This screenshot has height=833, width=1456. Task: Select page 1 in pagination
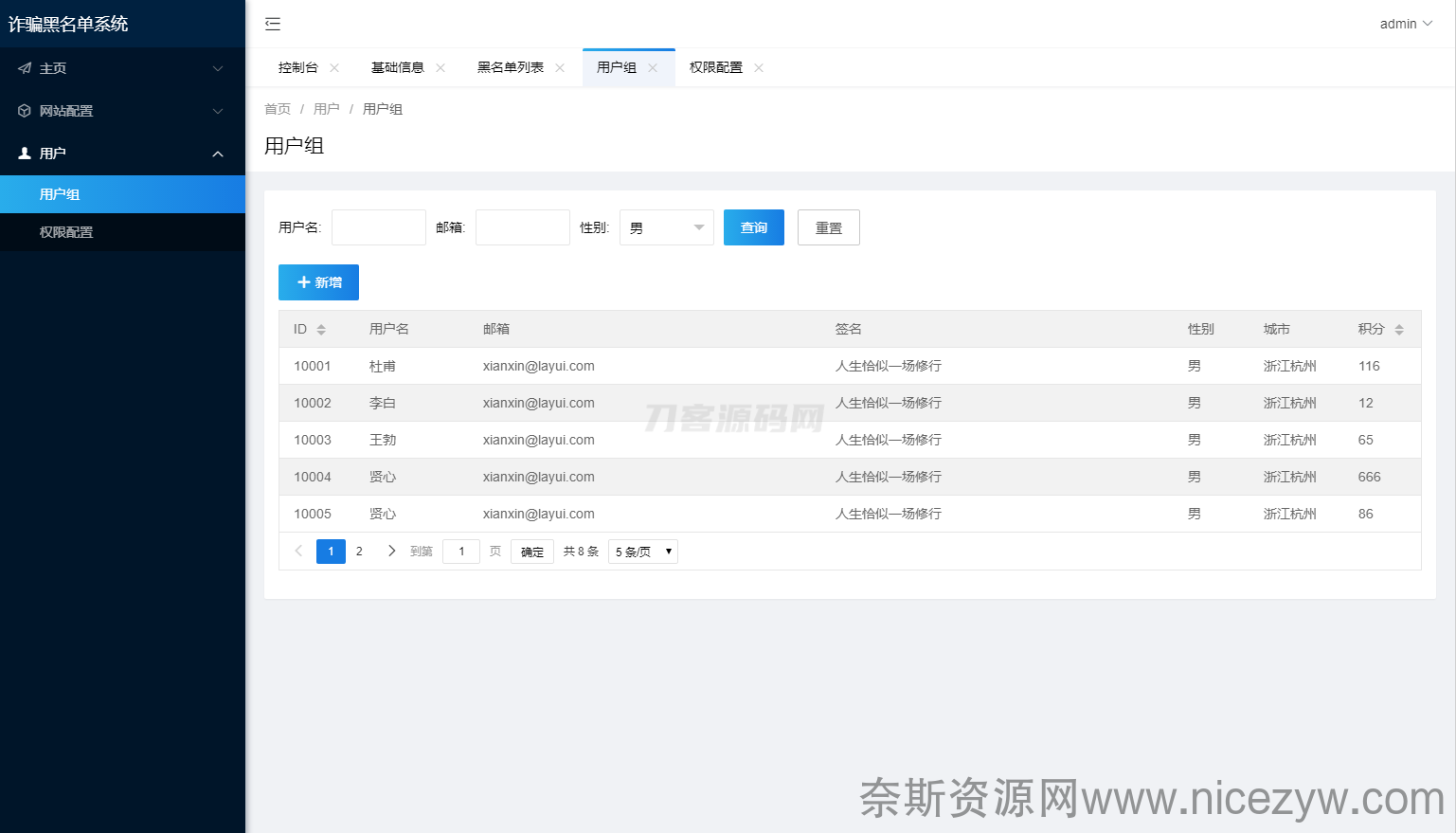coord(331,552)
